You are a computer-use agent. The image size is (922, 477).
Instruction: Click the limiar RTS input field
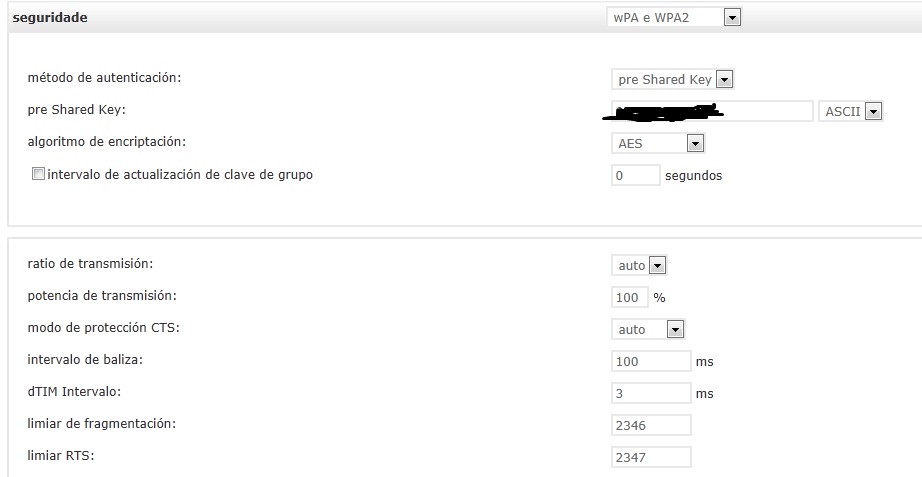[x=651, y=457]
